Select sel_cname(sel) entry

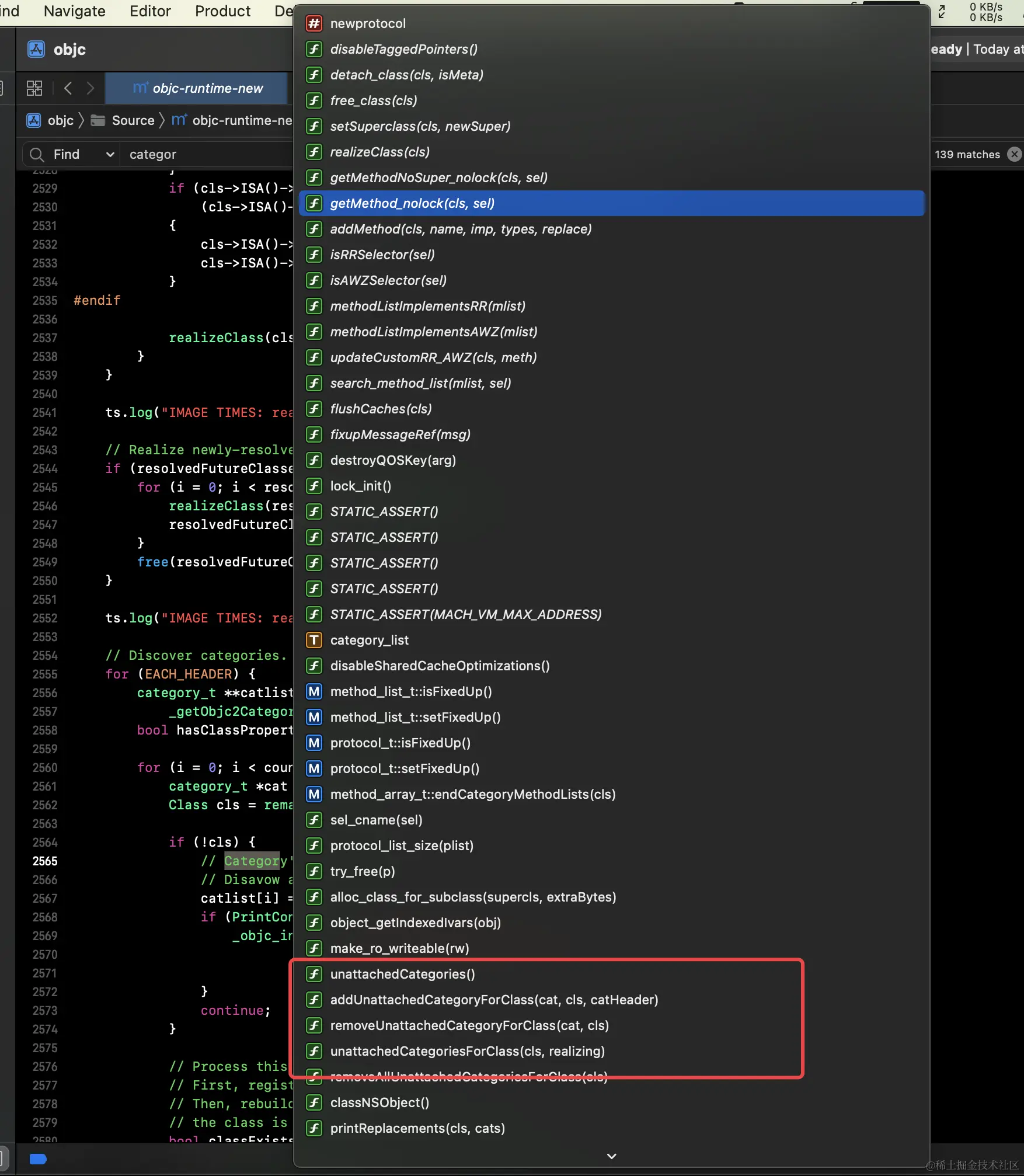pyautogui.click(x=612, y=820)
